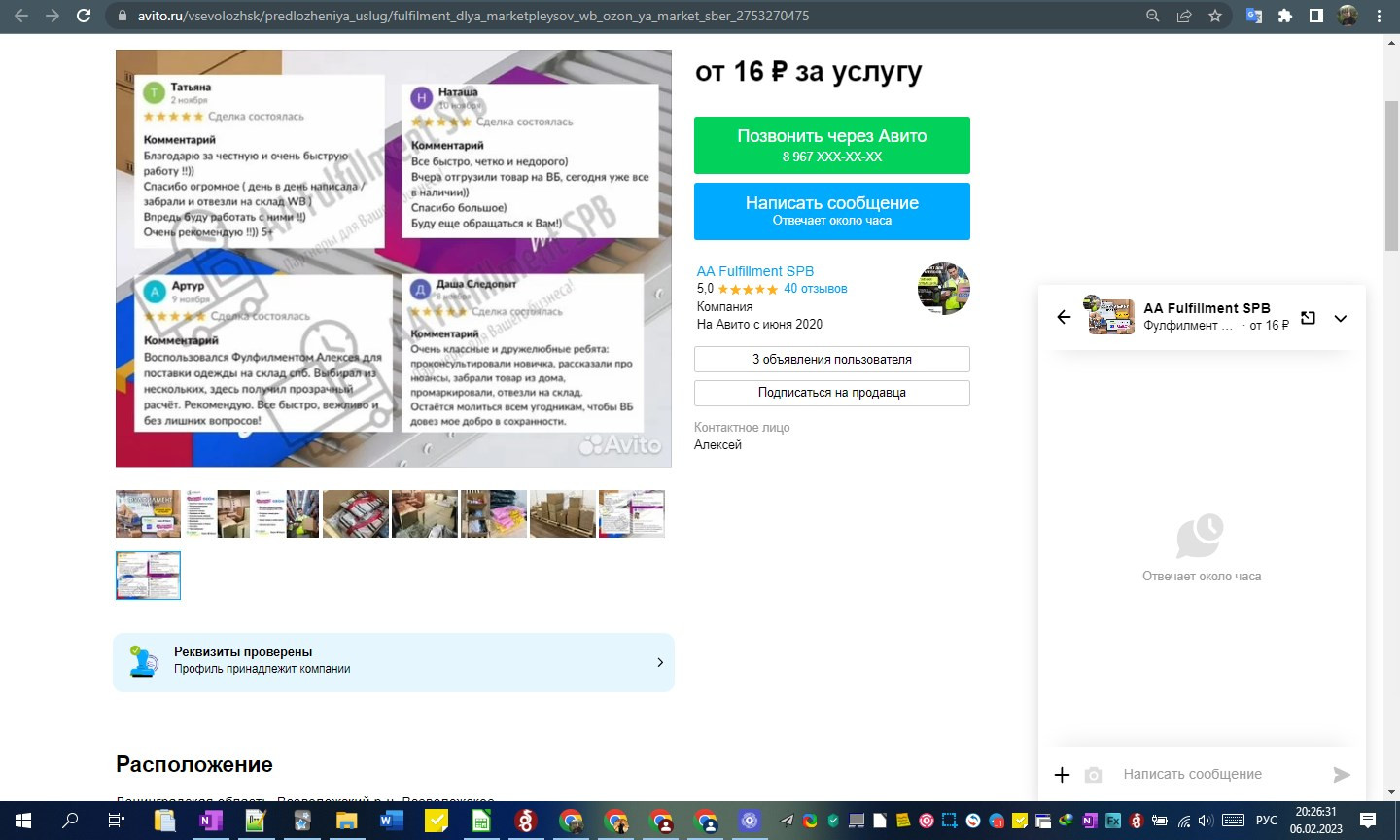Select sixth gallery thumbnail with pink items
Viewport: 1400px width, 840px height.
493,514
